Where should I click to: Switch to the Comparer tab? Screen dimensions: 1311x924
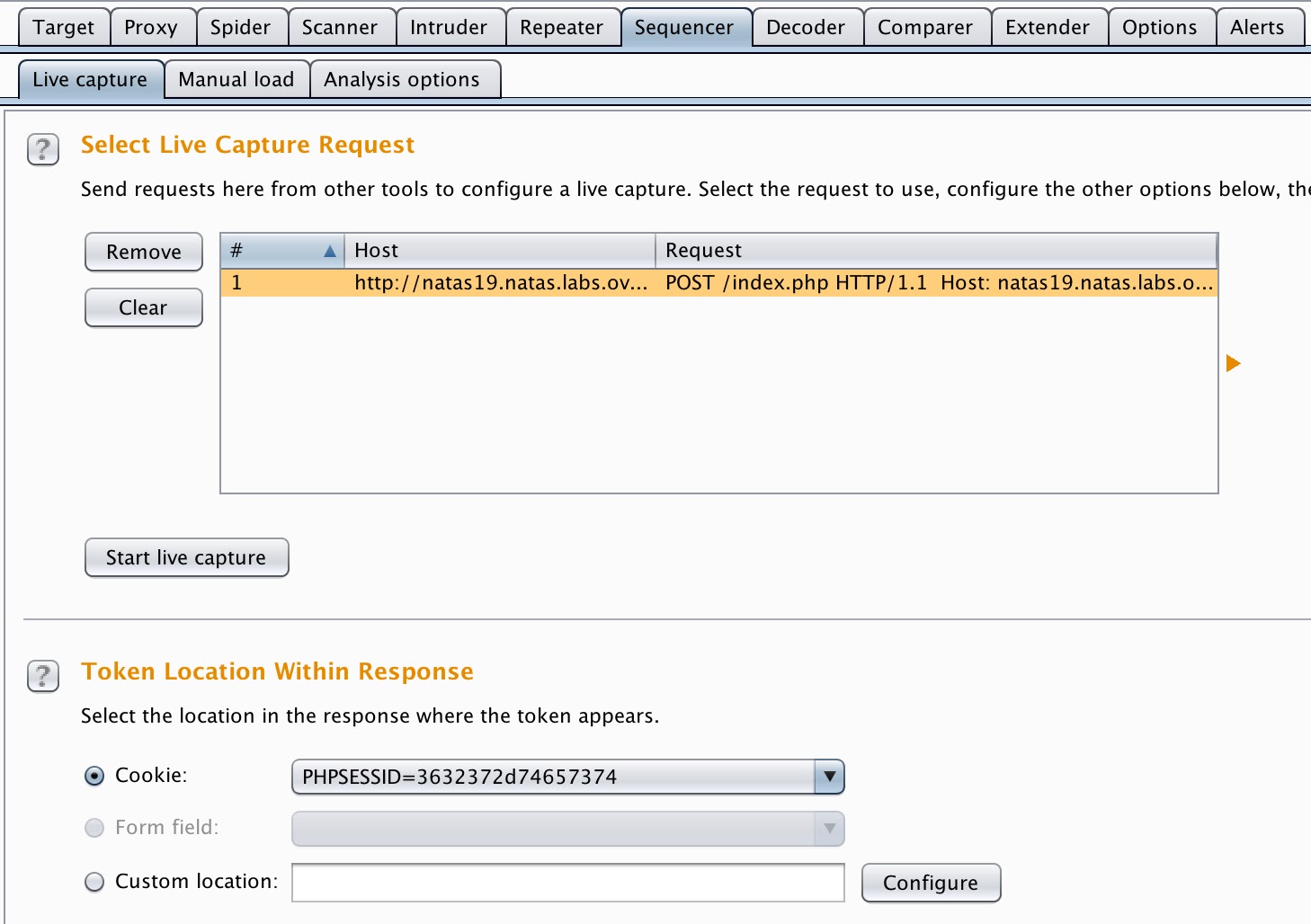point(927,27)
